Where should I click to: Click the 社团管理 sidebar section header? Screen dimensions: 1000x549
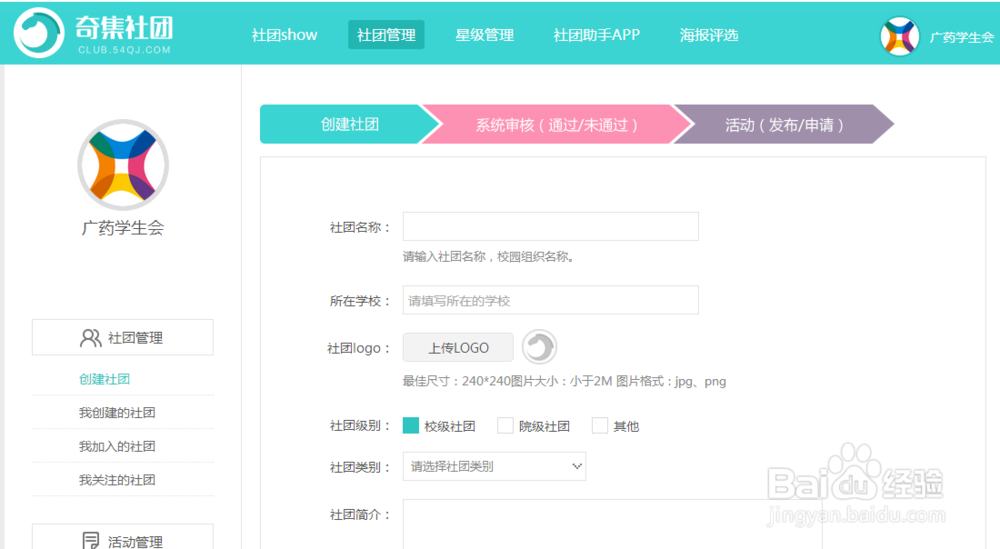pyautogui.click(x=122, y=337)
